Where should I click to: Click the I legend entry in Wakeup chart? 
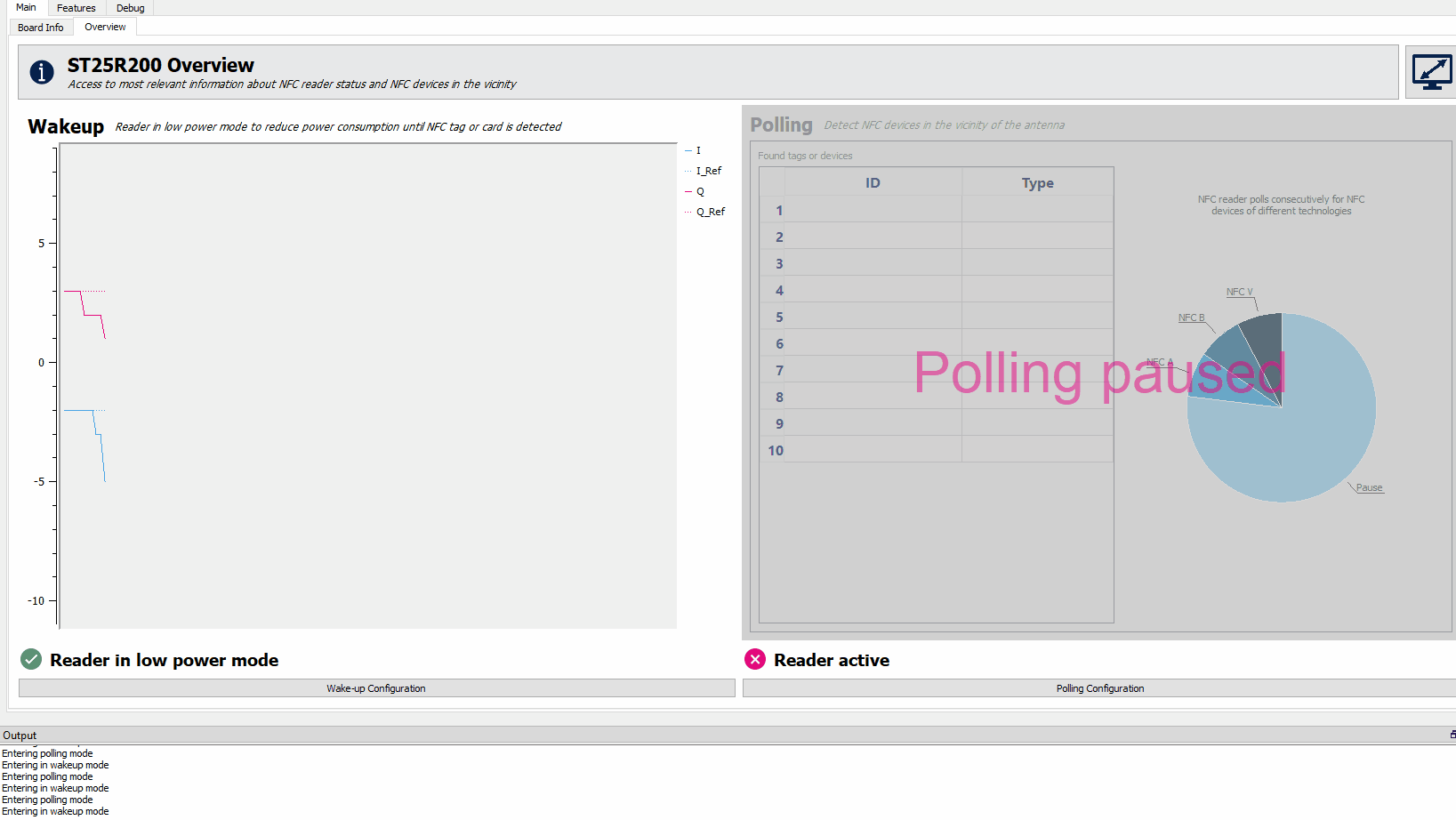(694, 150)
